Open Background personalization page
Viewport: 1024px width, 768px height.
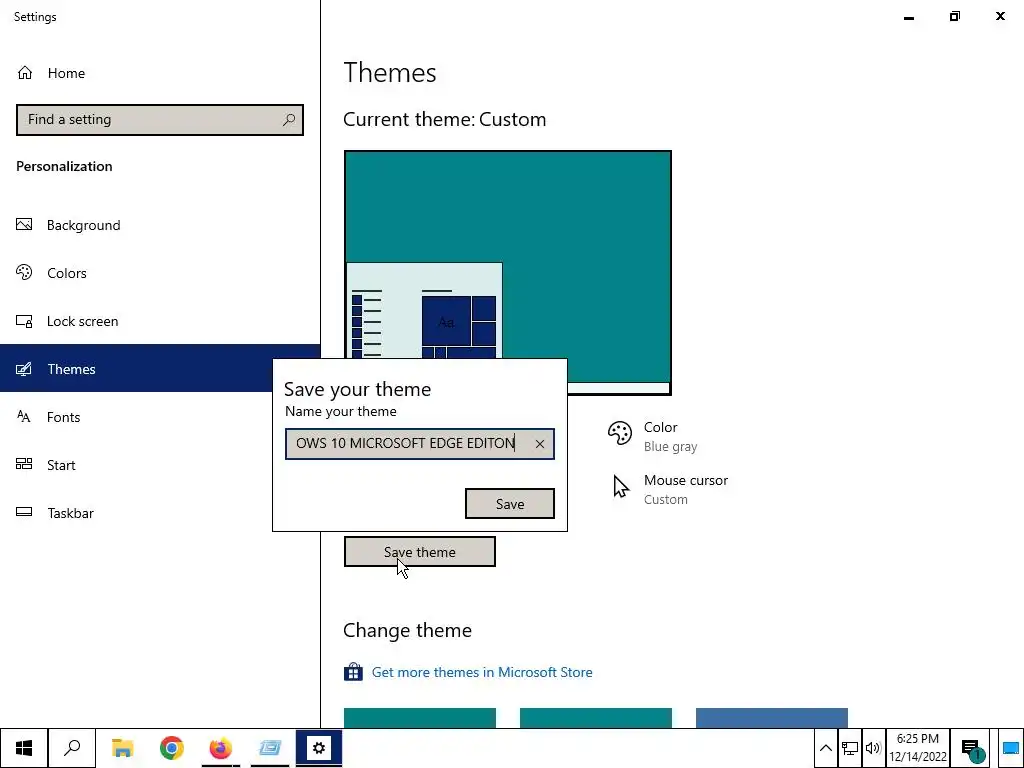tap(160, 225)
